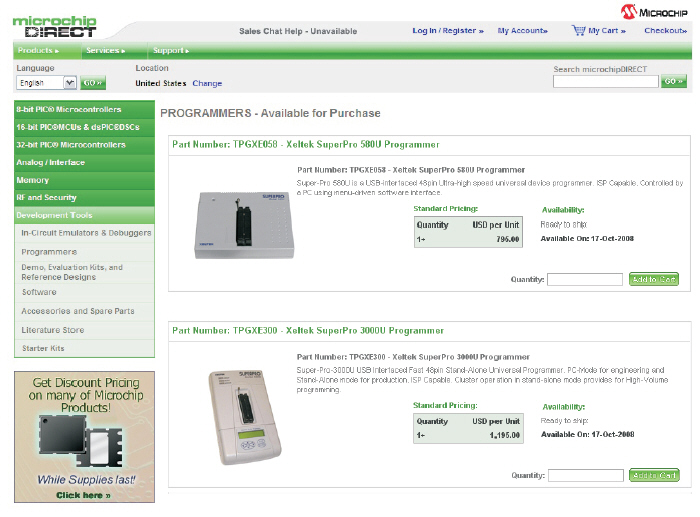Select 16-bit PIC MCUs & dsPIC DSCs
This screenshot has width=700, height=517.
(84, 127)
